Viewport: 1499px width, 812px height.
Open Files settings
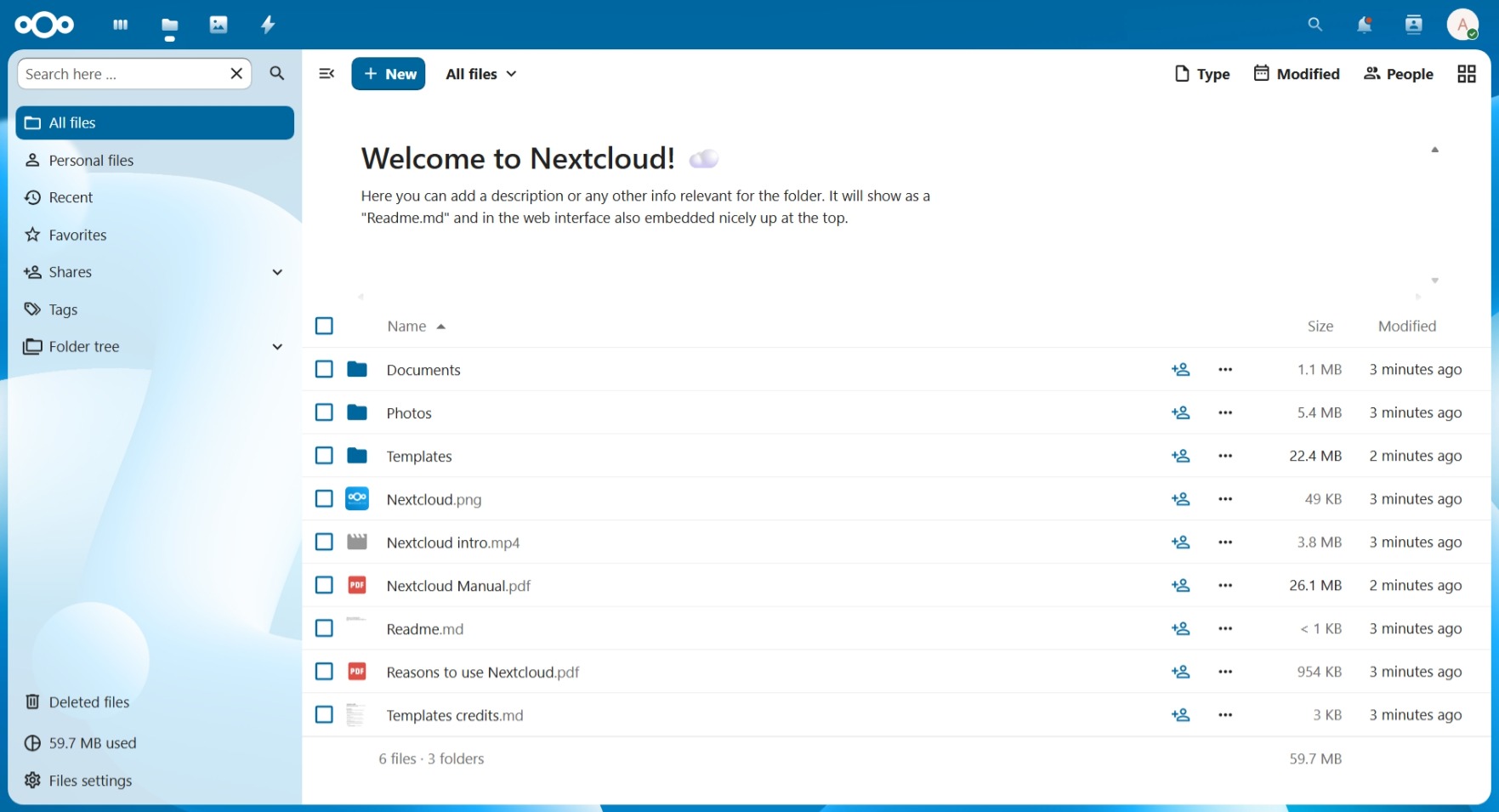click(155, 781)
